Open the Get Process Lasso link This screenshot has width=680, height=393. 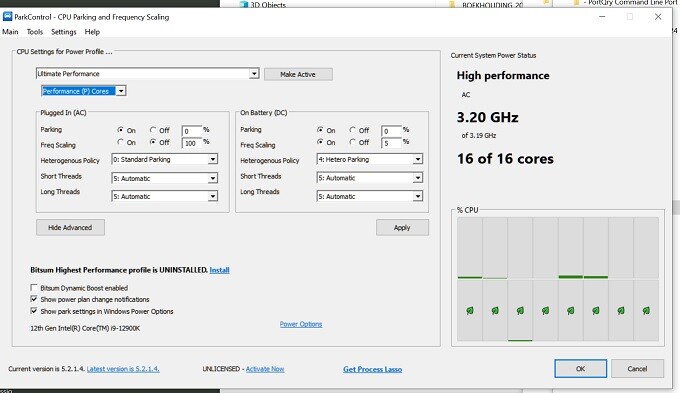point(373,369)
